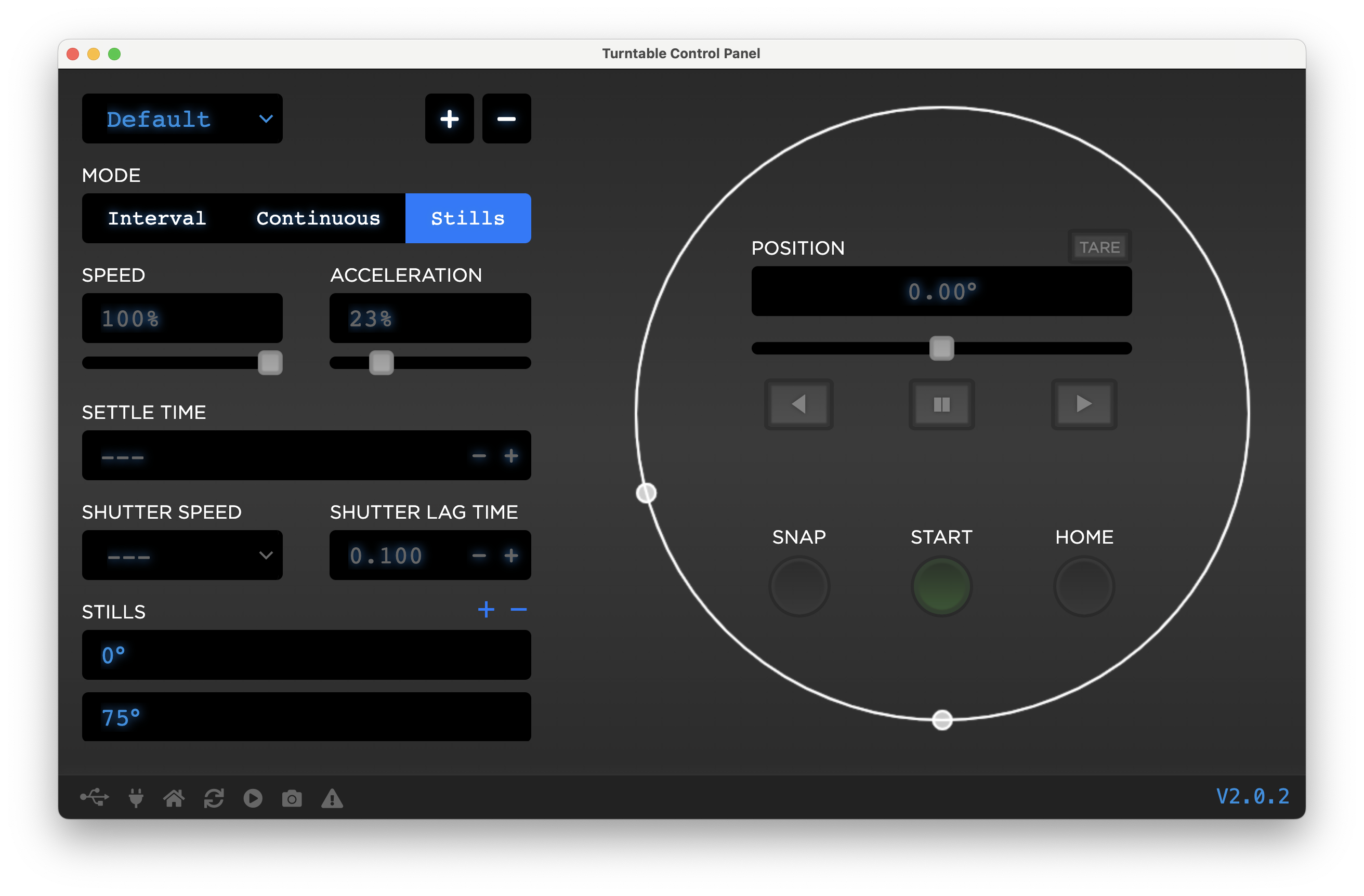Screen dimensions: 1364x896
Task: Click the power plug status icon
Action: point(136,797)
